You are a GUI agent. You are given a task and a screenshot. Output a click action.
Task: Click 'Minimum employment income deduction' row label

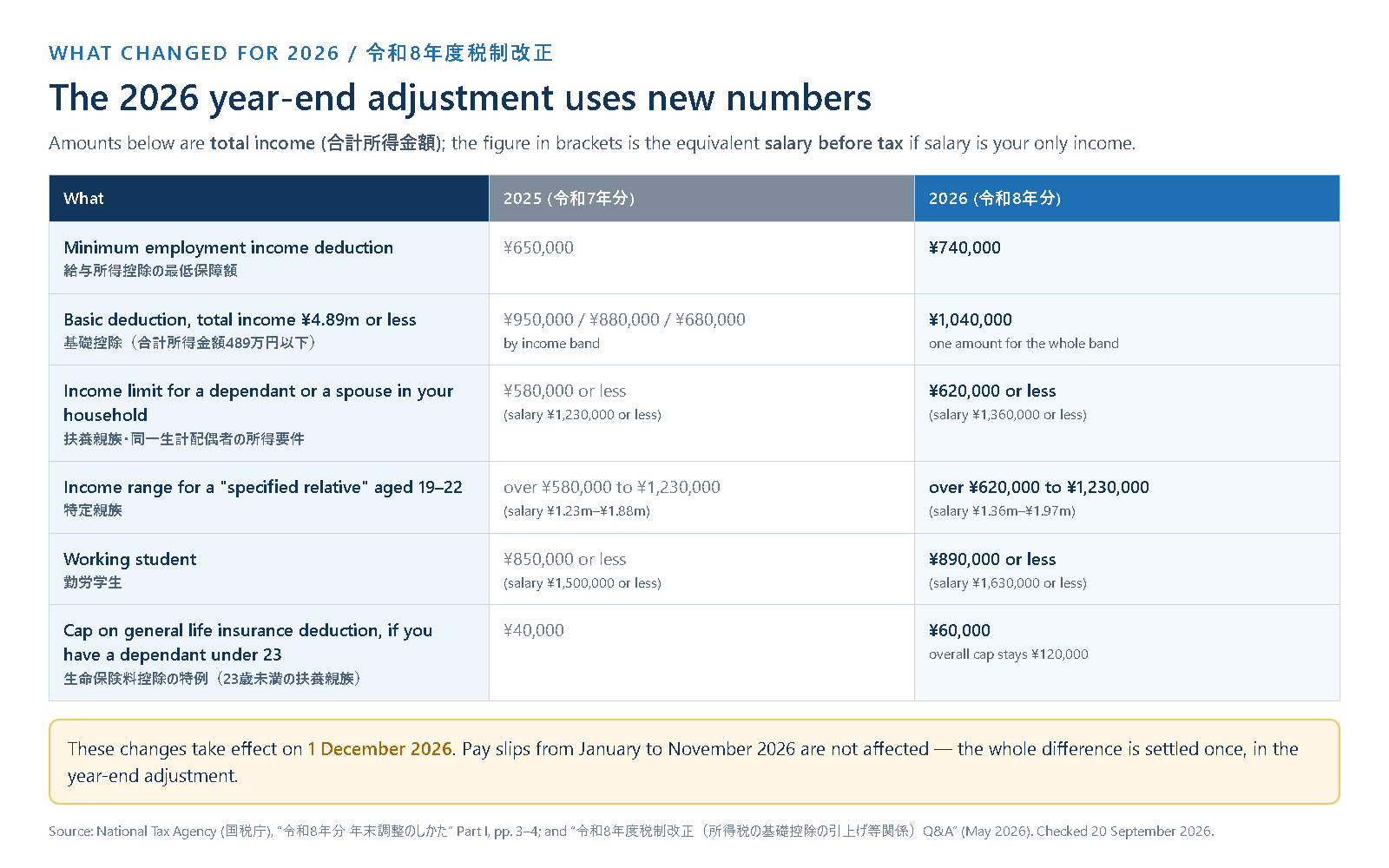pyautogui.click(x=228, y=247)
